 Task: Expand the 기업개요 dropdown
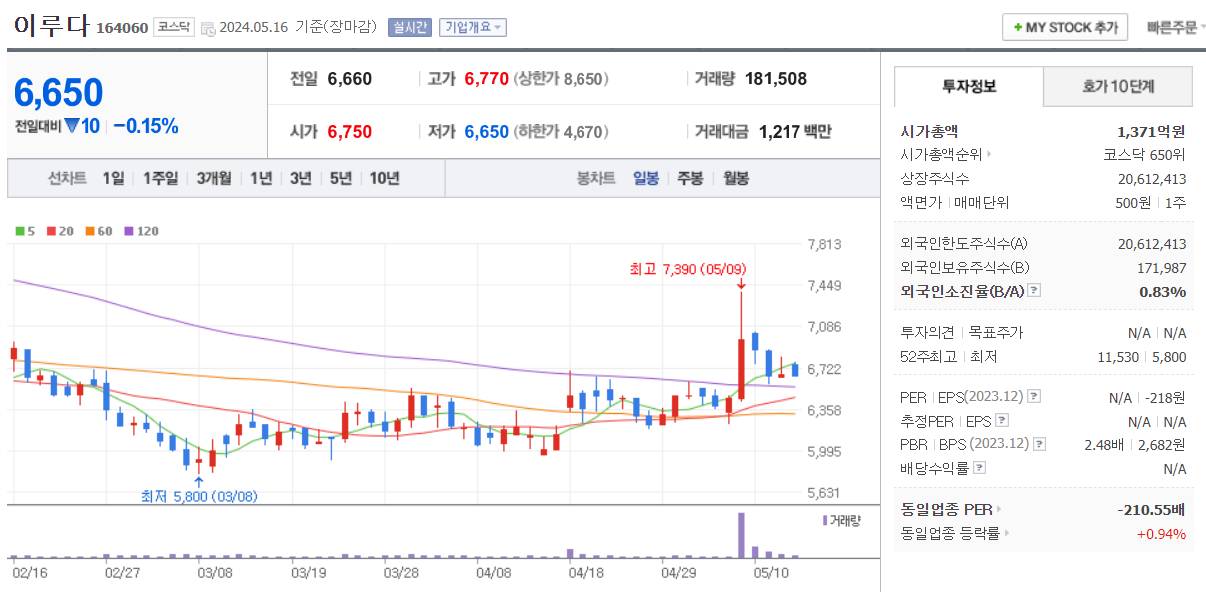click(x=473, y=26)
